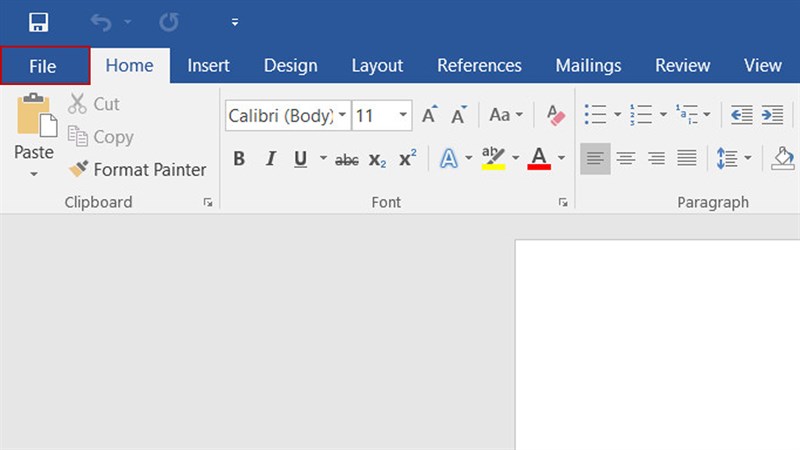Click the Repeat/Redo icon
Viewport: 800px width, 450px height.
click(169, 22)
